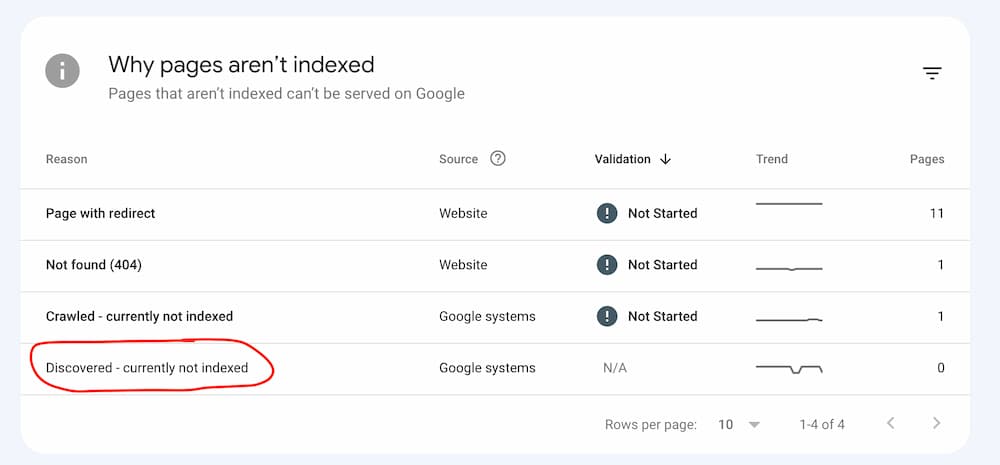Viewport: 1000px width, 465px height.
Task: Click Not Started in the Crawled row
Action: (x=663, y=316)
